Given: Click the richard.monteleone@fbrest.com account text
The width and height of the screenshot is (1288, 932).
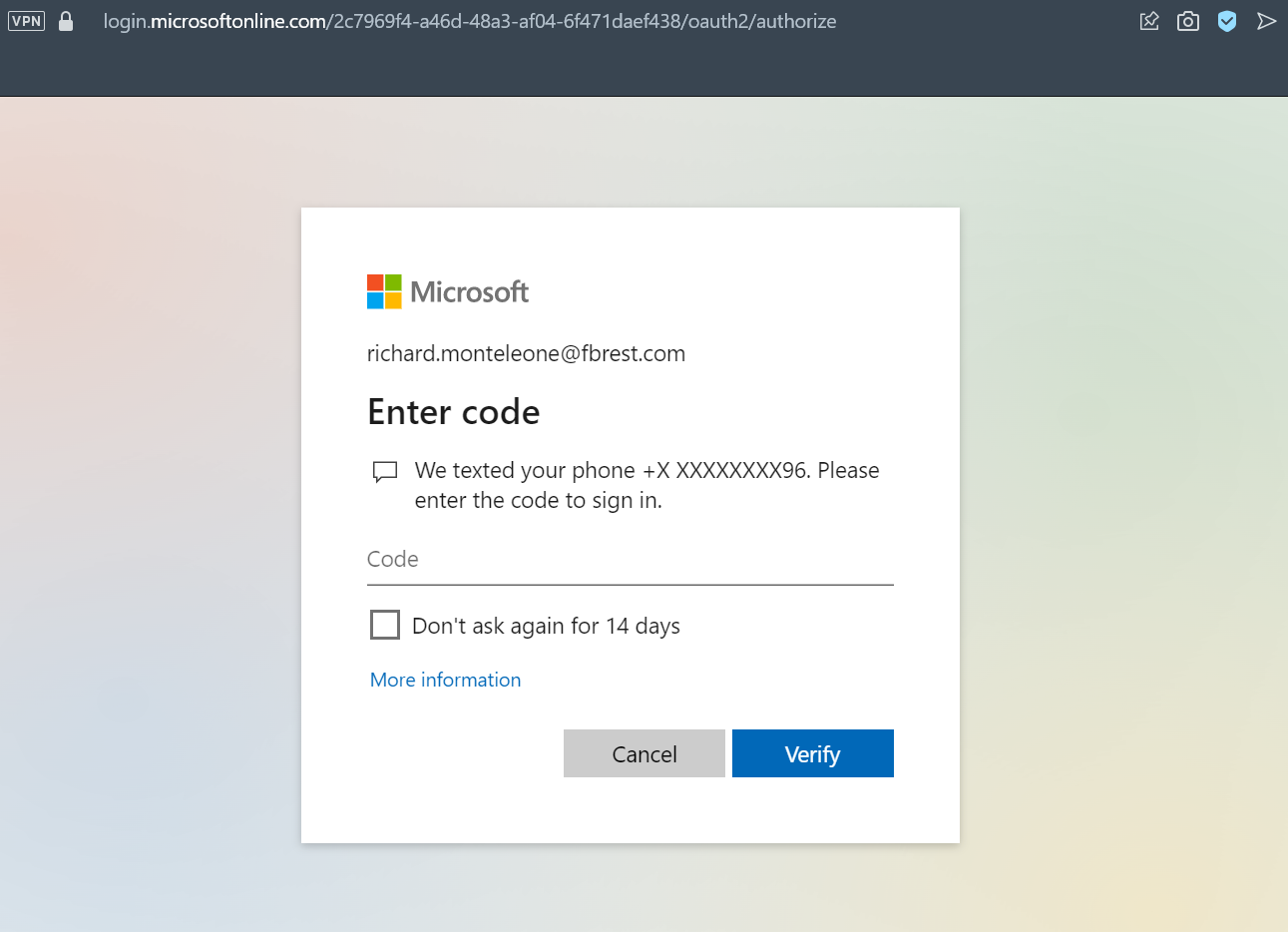Looking at the screenshot, I should (x=526, y=353).
